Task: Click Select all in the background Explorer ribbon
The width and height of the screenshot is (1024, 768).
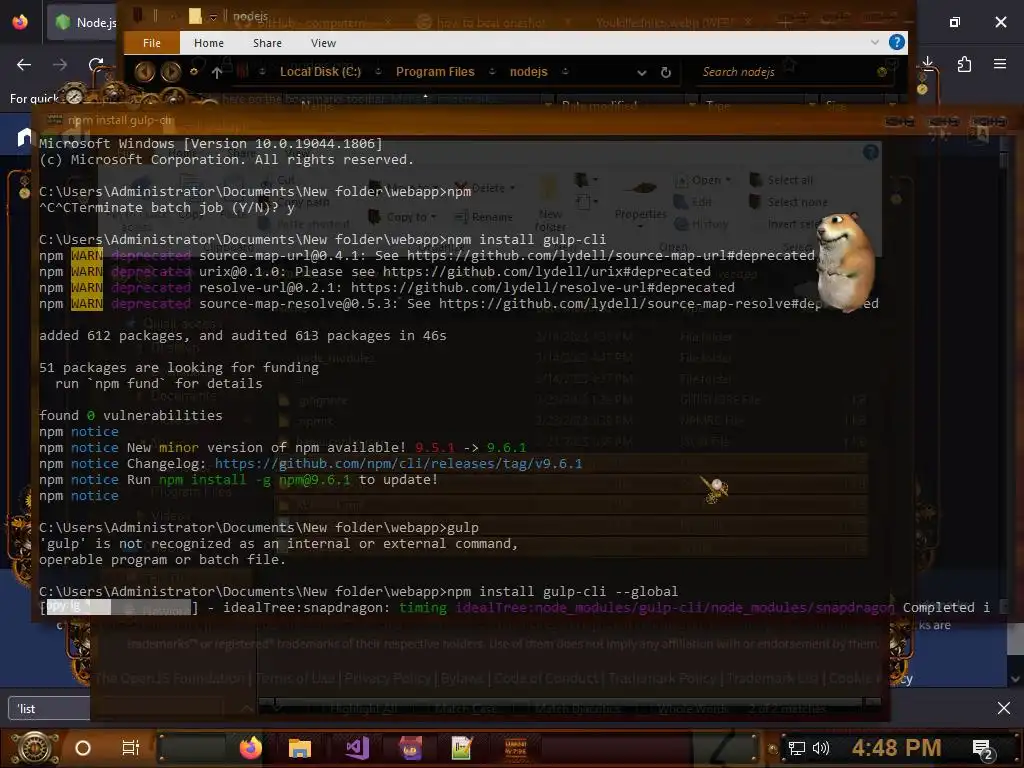Action: coord(782,180)
